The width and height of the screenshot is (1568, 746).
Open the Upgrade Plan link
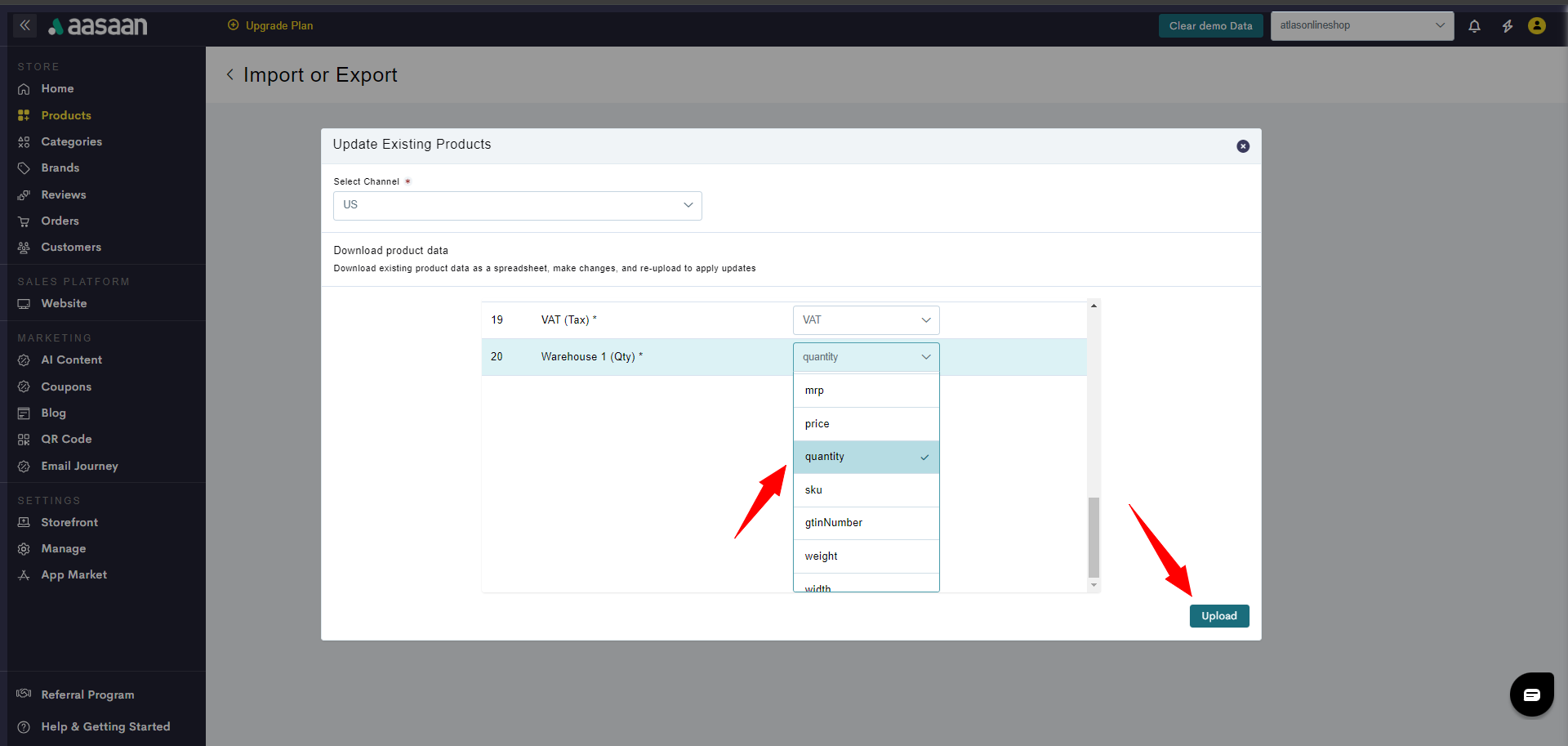pyautogui.click(x=271, y=26)
